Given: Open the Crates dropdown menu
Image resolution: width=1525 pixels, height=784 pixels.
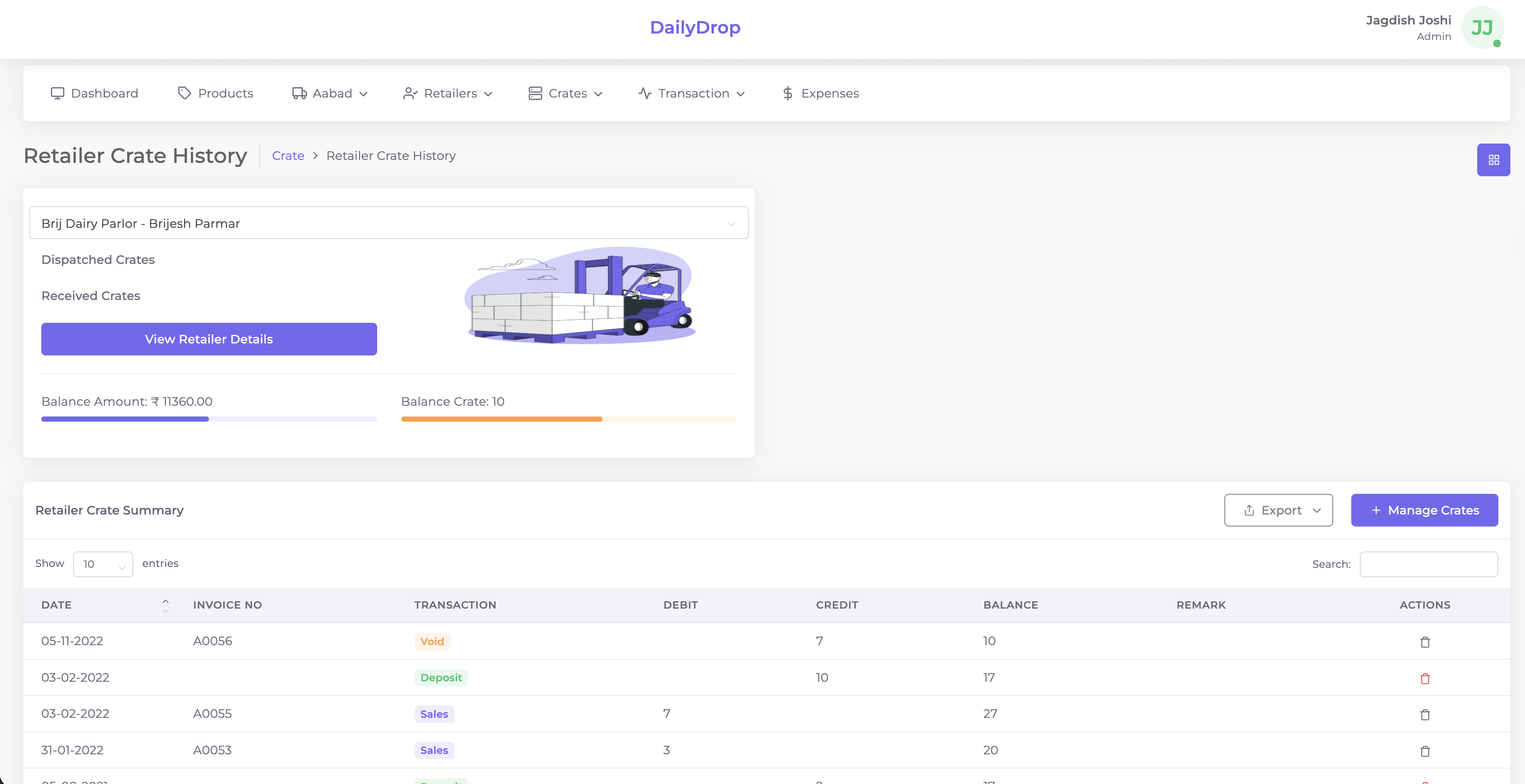Looking at the screenshot, I should (x=566, y=94).
